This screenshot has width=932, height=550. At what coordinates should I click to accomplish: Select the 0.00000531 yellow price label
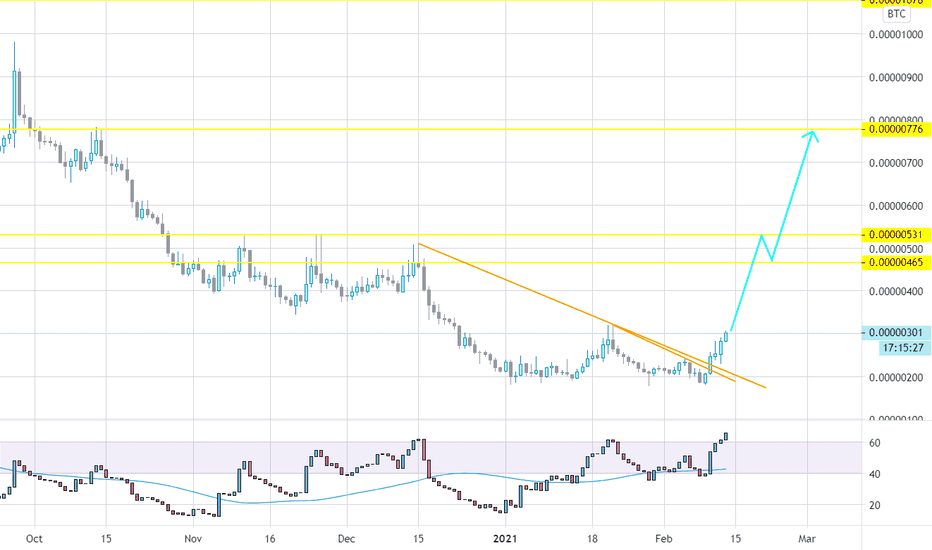[x=896, y=234]
